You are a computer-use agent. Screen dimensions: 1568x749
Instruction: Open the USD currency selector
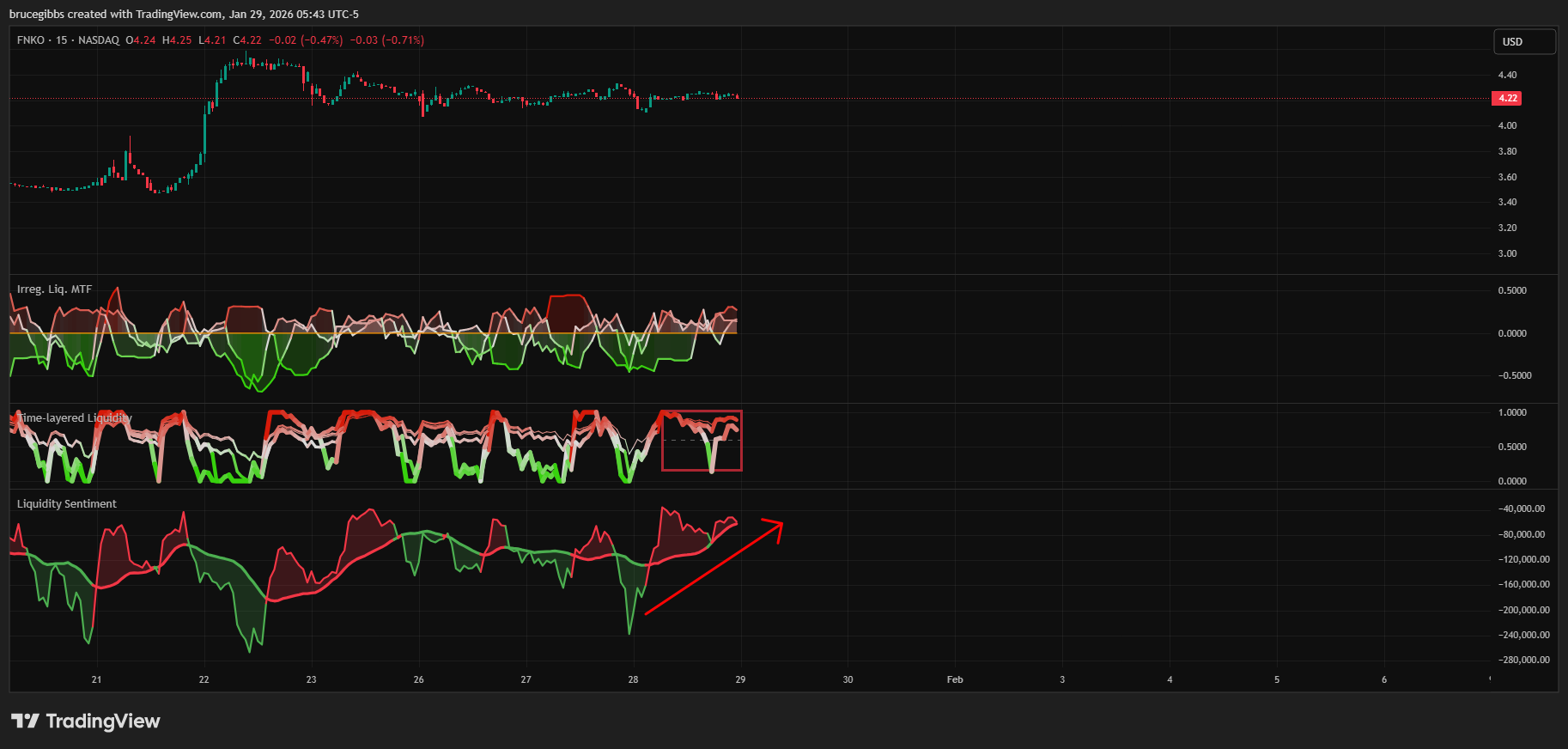pyautogui.click(x=1523, y=41)
